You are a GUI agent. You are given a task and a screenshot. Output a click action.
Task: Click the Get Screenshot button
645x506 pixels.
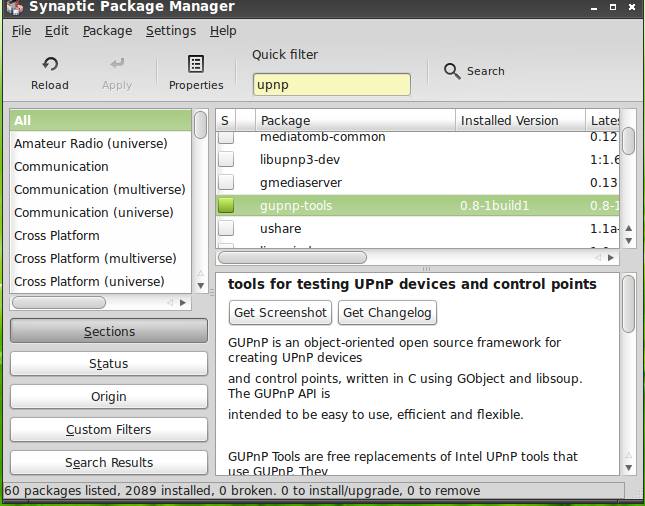[280, 313]
